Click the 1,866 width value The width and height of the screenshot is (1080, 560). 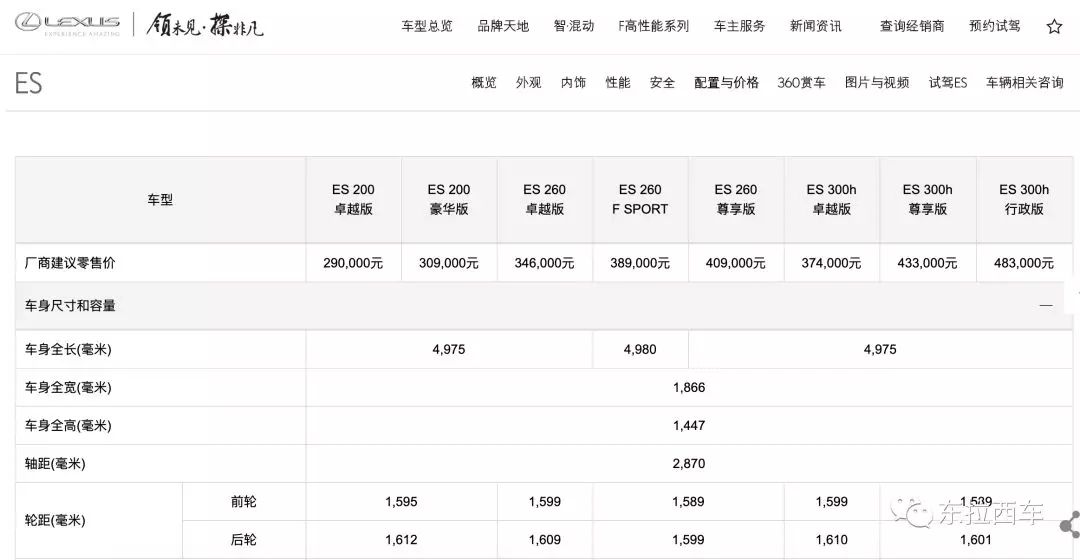tap(689, 388)
